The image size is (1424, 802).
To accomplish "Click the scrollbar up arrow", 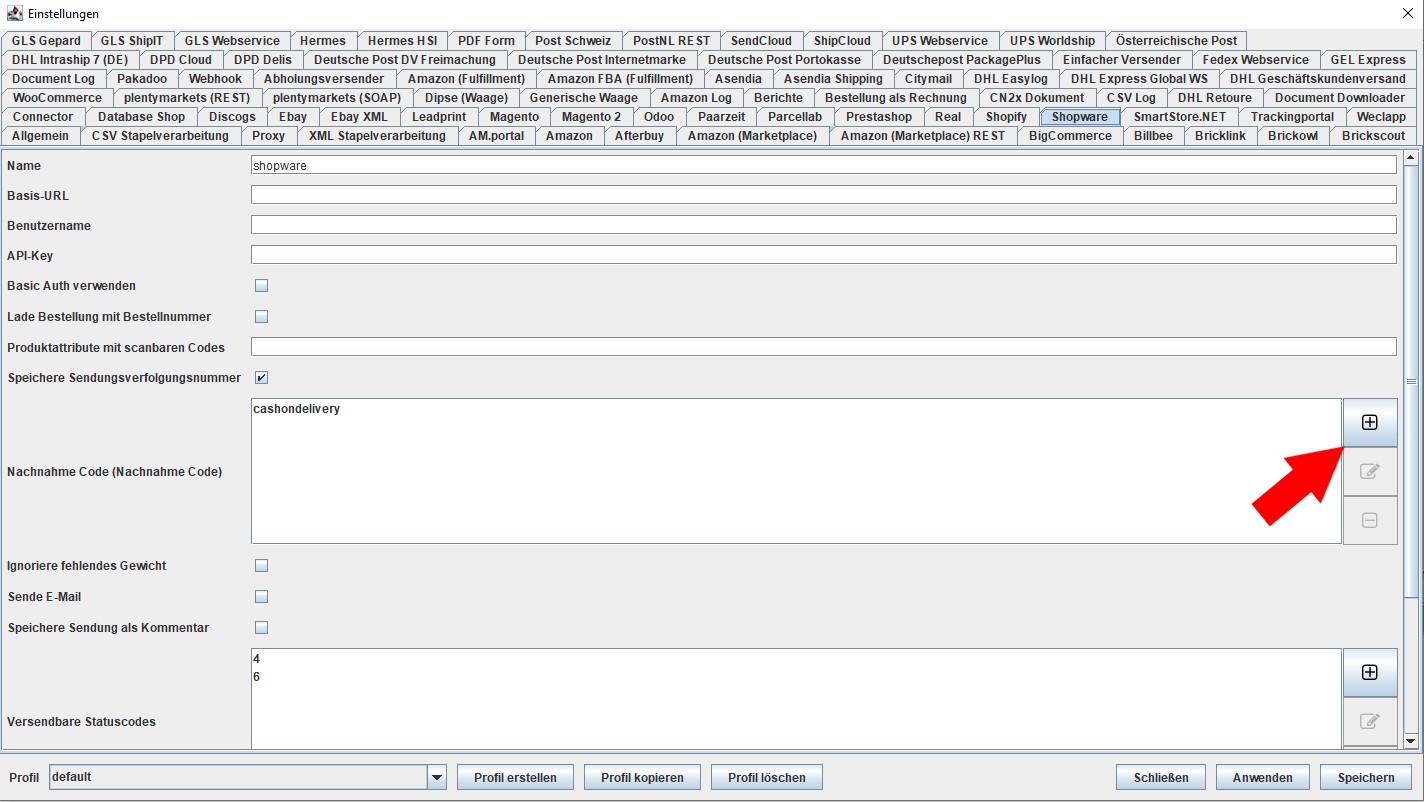I will coord(1410,157).
